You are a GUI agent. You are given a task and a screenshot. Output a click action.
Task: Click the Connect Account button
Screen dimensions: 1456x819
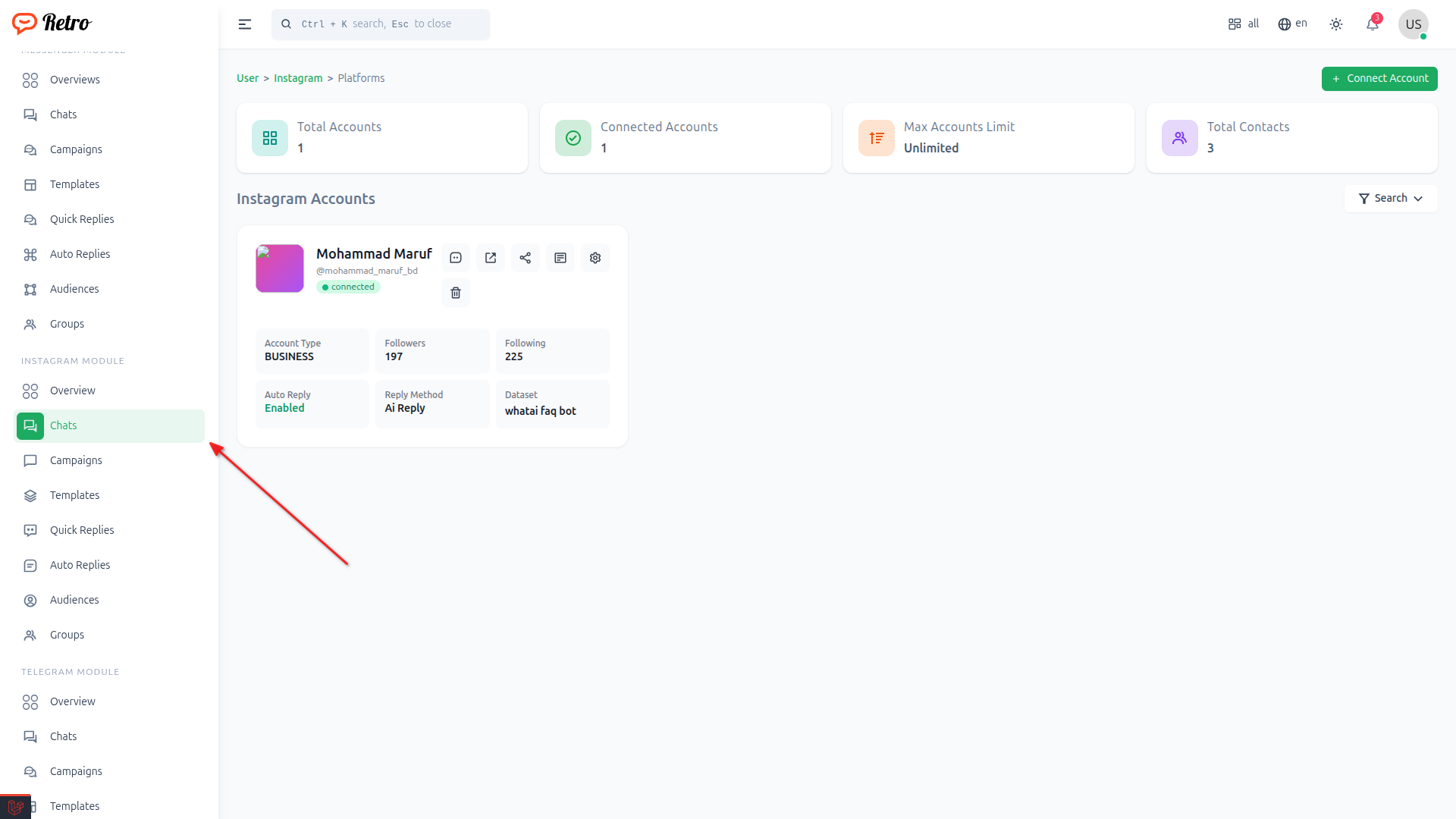[x=1379, y=78]
